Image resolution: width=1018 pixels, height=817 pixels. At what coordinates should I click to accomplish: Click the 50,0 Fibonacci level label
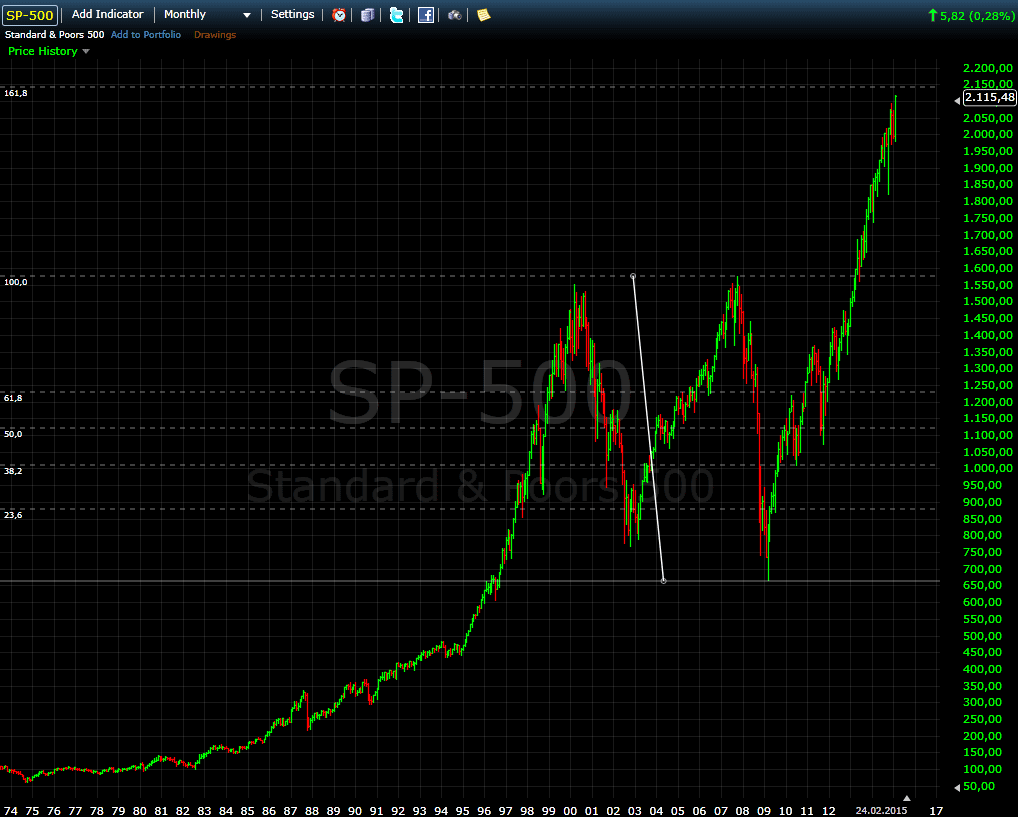point(13,434)
